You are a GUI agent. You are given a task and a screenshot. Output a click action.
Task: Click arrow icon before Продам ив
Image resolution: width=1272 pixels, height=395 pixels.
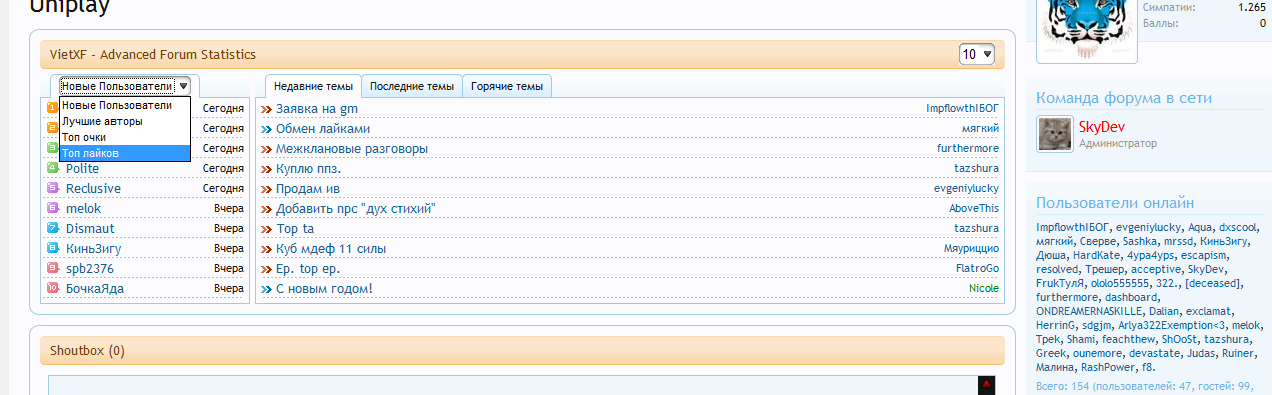[x=266, y=188]
